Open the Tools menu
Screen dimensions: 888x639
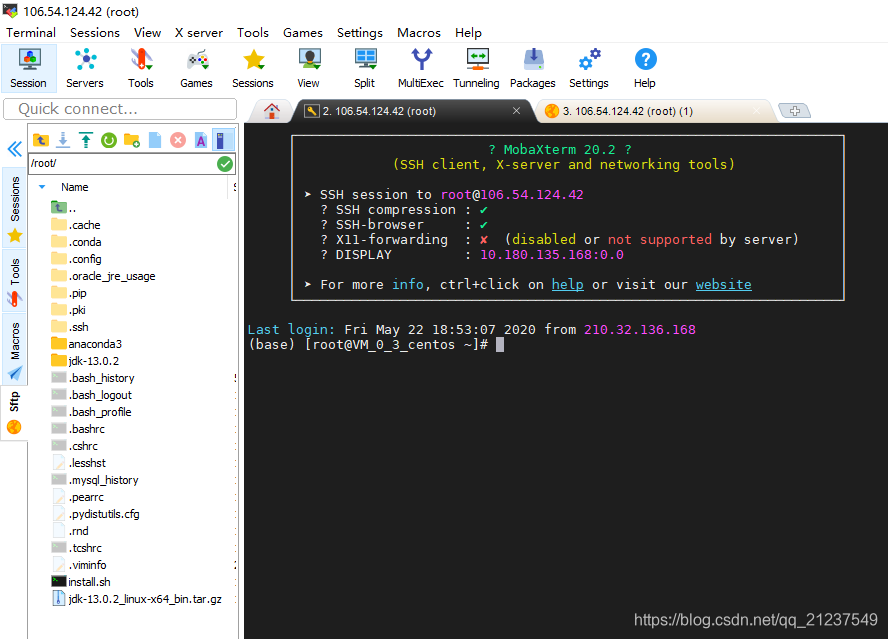(x=253, y=33)
